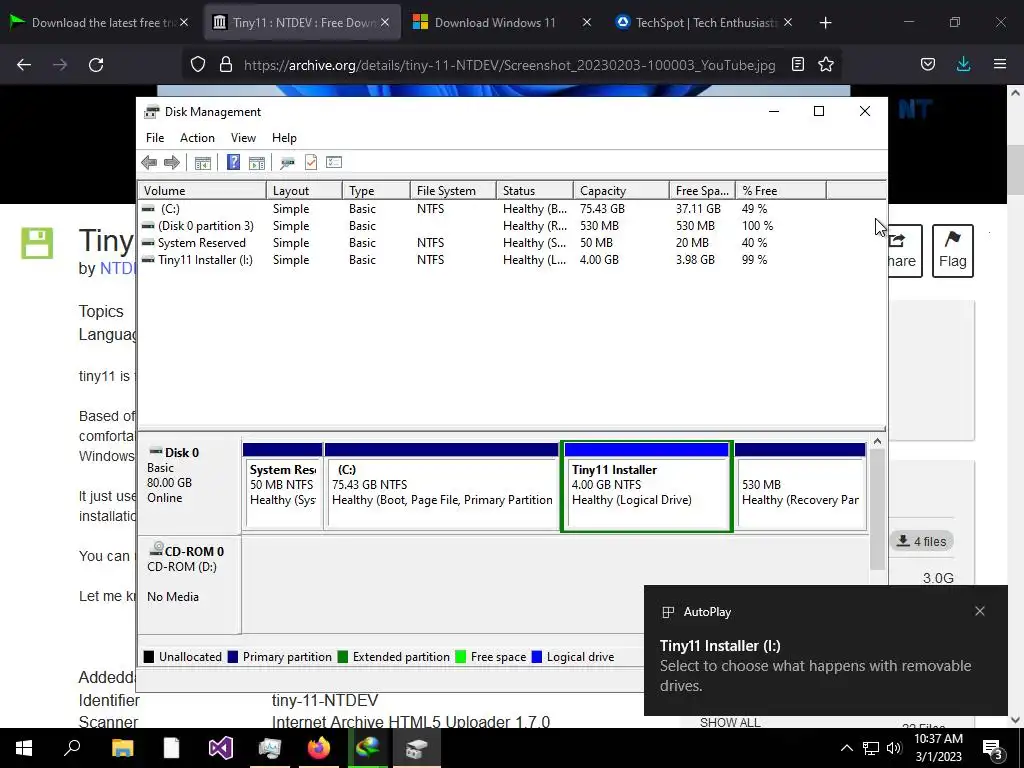
Task: Open the Action menu
Action: [x=197, y=138]
